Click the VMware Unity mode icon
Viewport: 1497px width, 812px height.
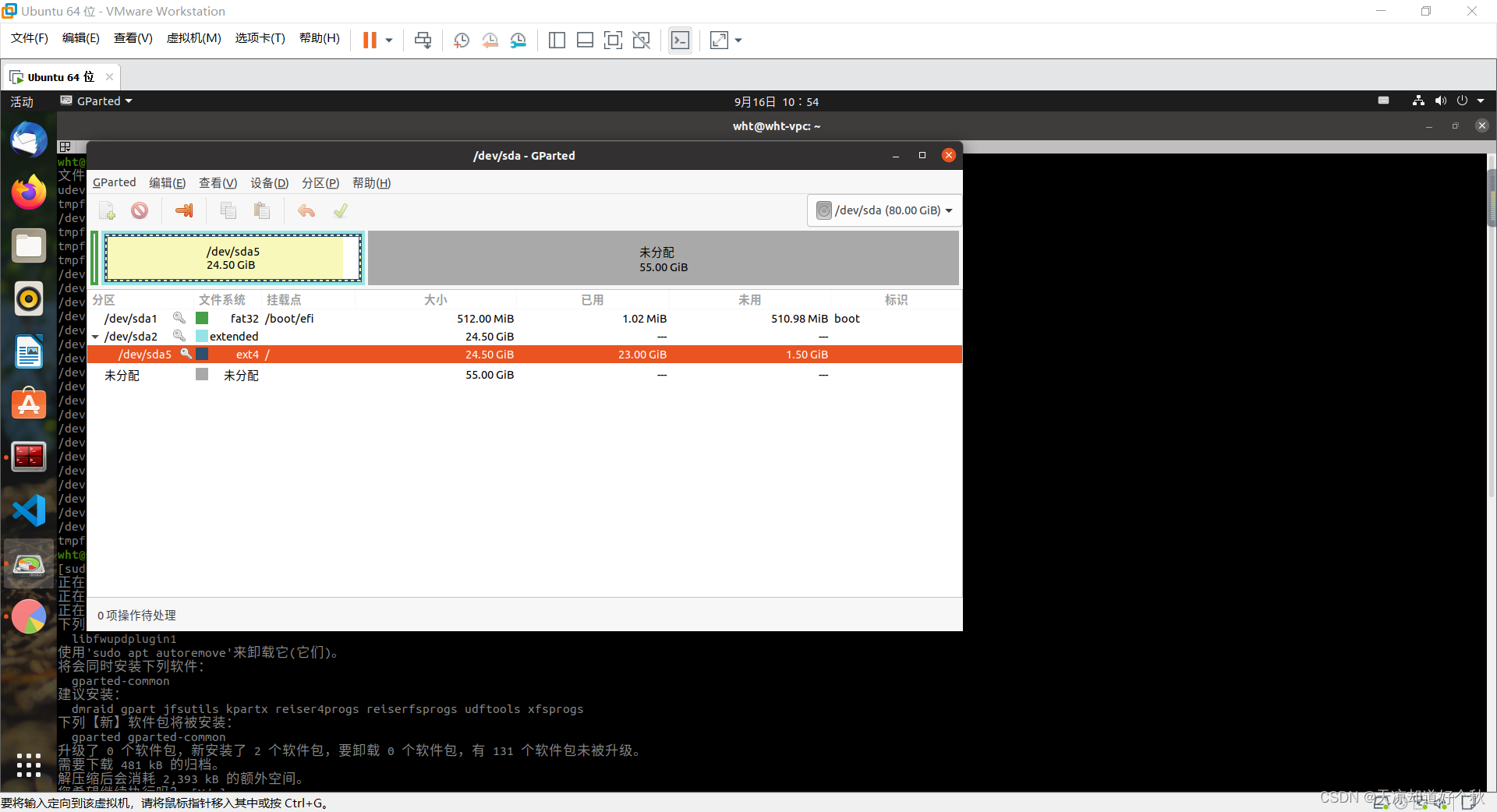(x=642, y=40)
